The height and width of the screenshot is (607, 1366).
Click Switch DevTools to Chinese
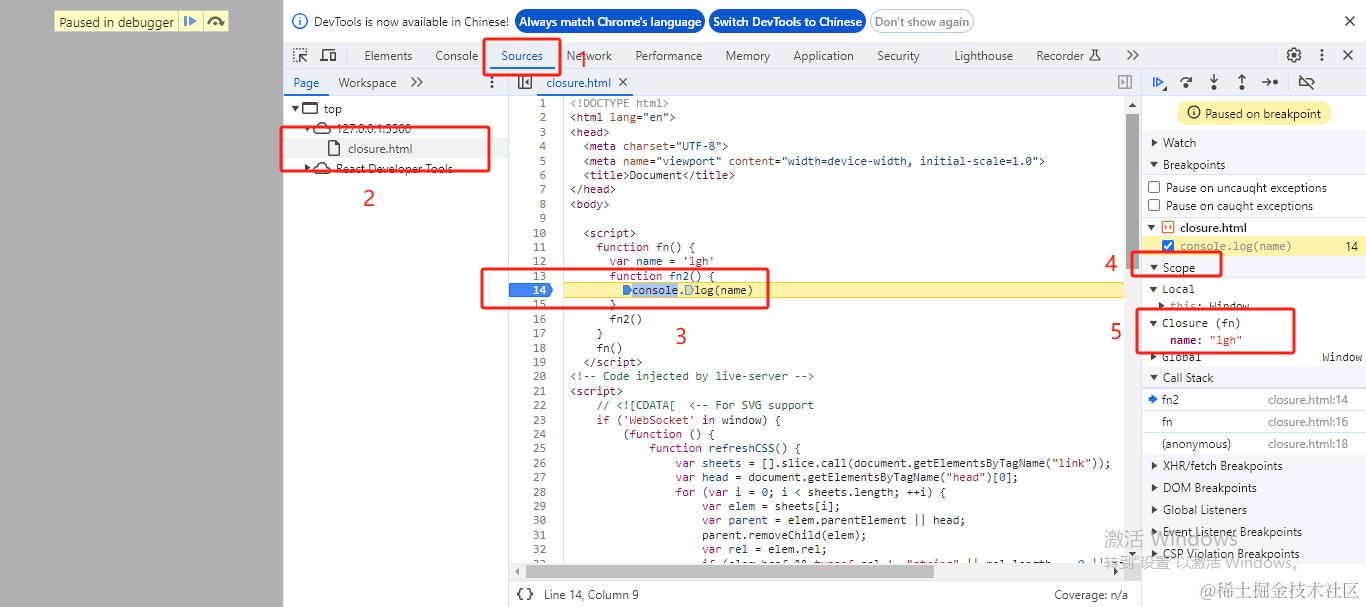point(787,21)
